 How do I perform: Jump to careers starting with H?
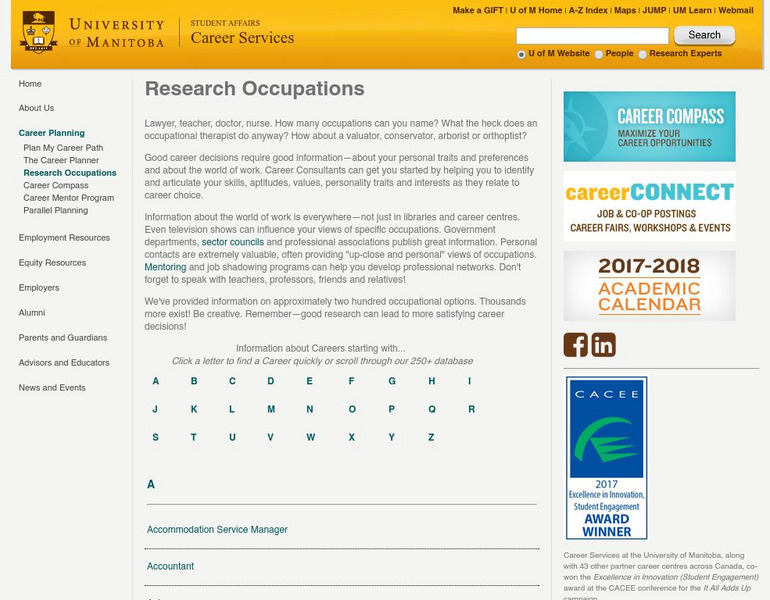click(432, 381)
